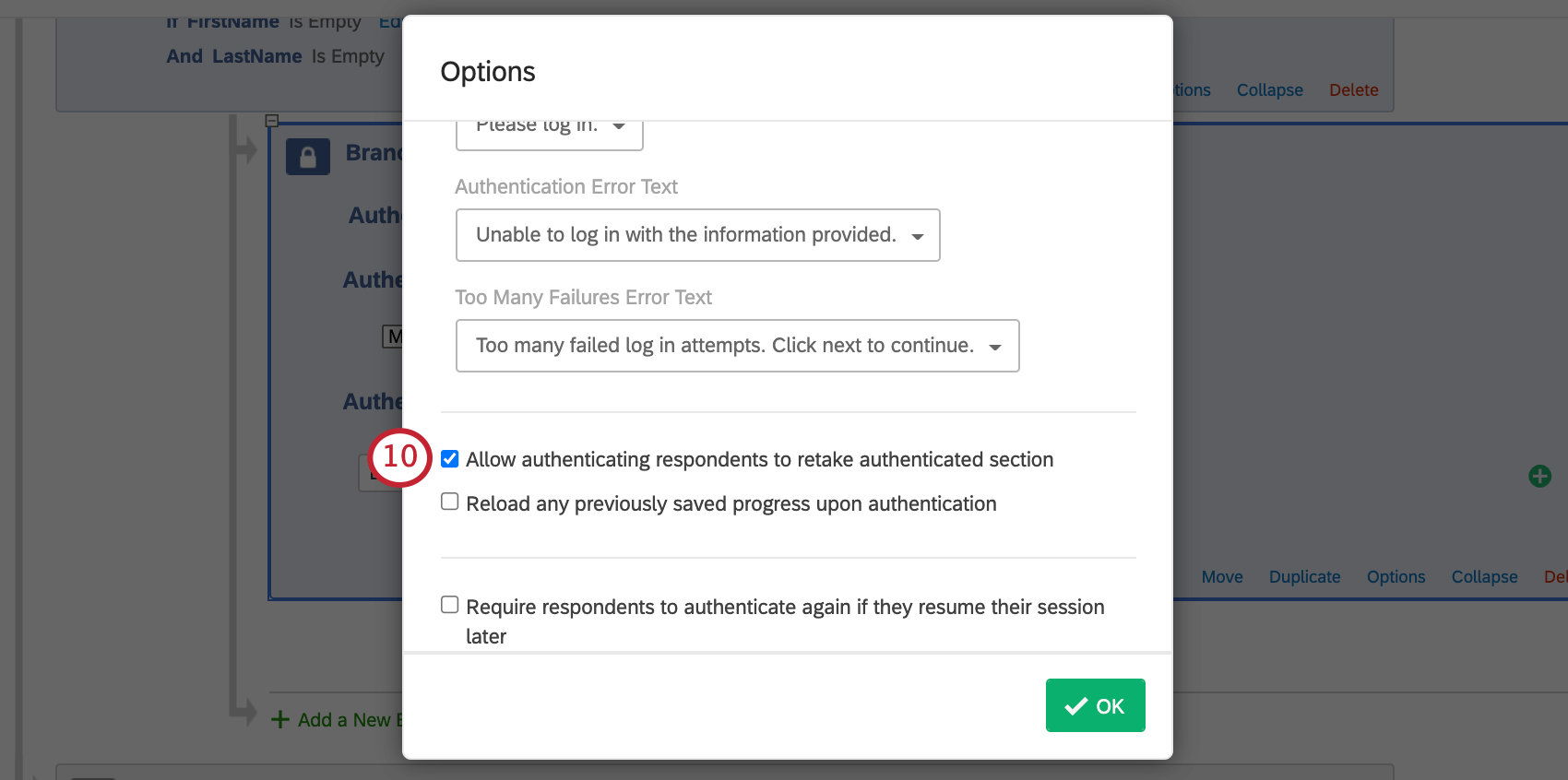Click the red Delete link at top right
1568x780 pixels.
[x=1353, y=89]
